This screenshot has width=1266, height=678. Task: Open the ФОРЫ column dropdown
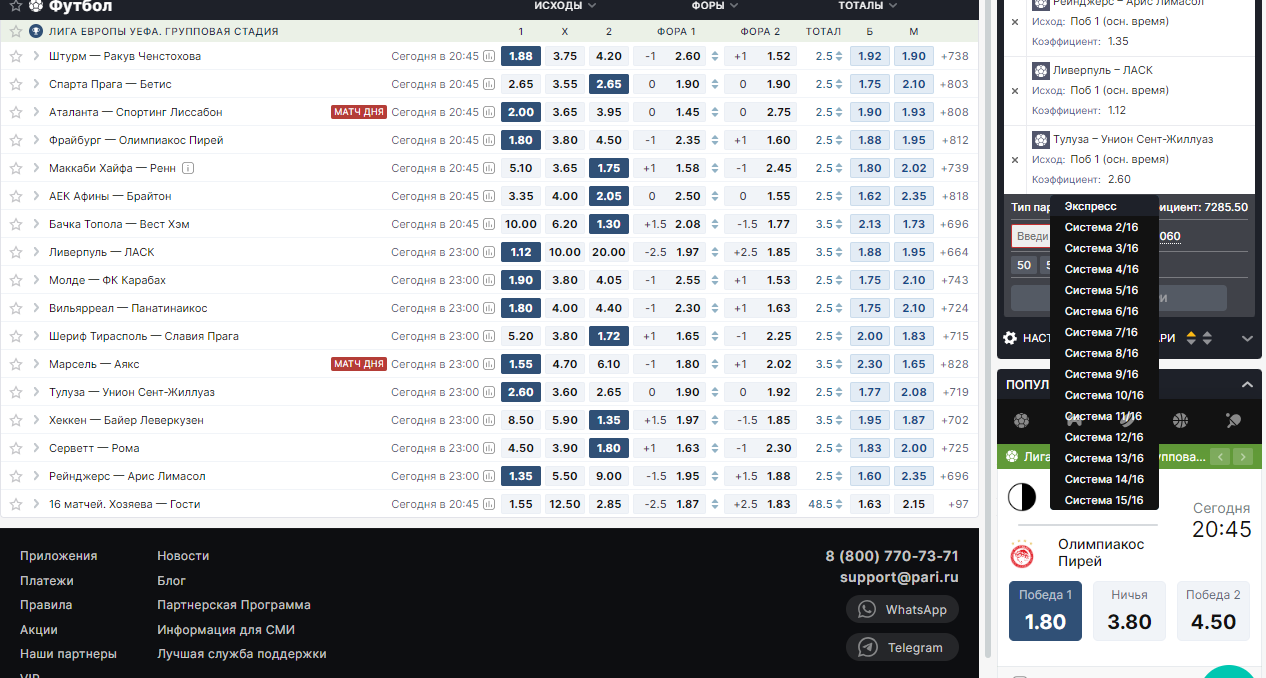click(715, 5)
